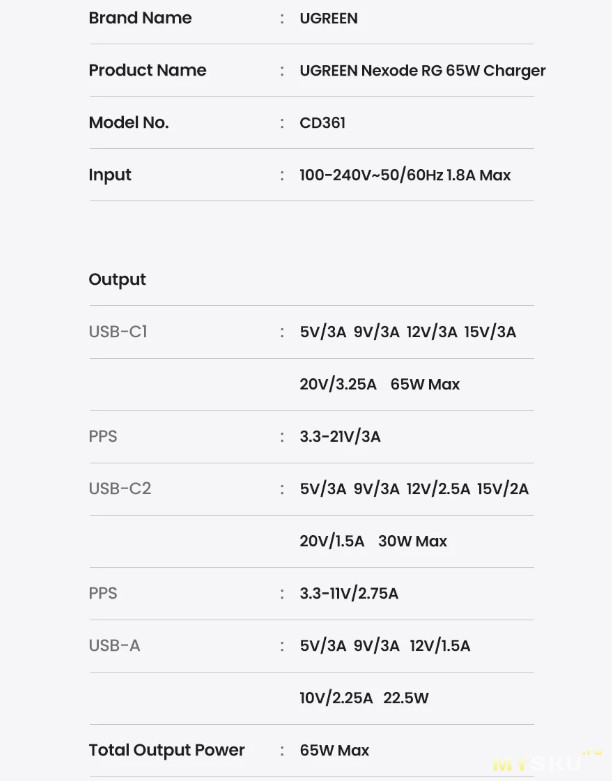Click the 3.3-21V/3A PPS value

(x=340, y=436)
